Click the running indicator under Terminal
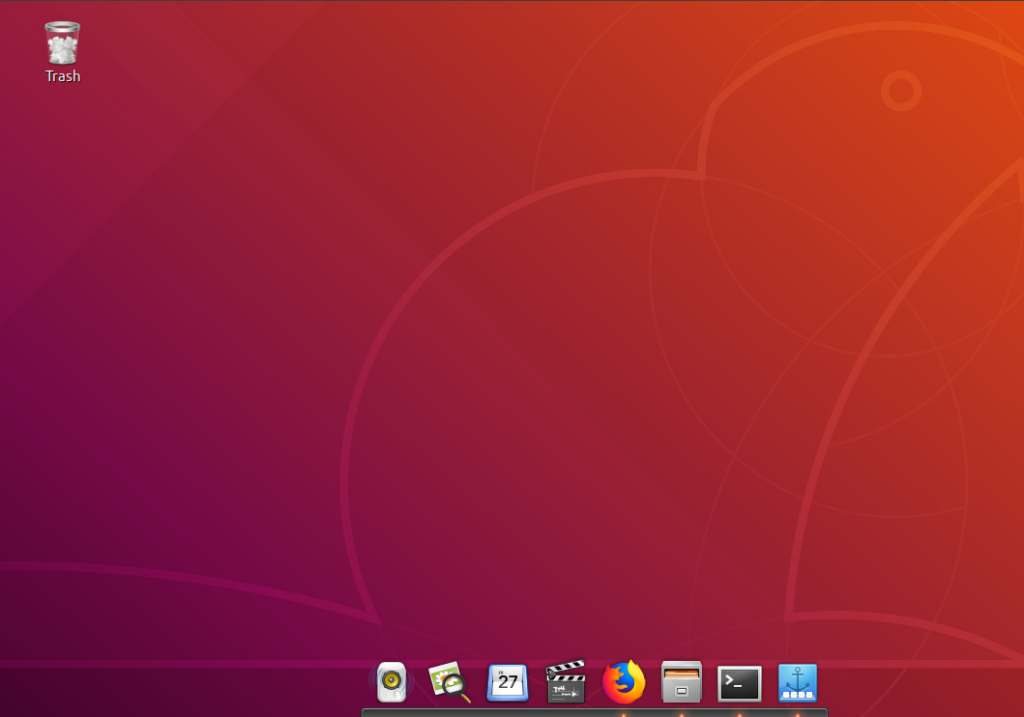1024x717 pixels. pos(739,714)
